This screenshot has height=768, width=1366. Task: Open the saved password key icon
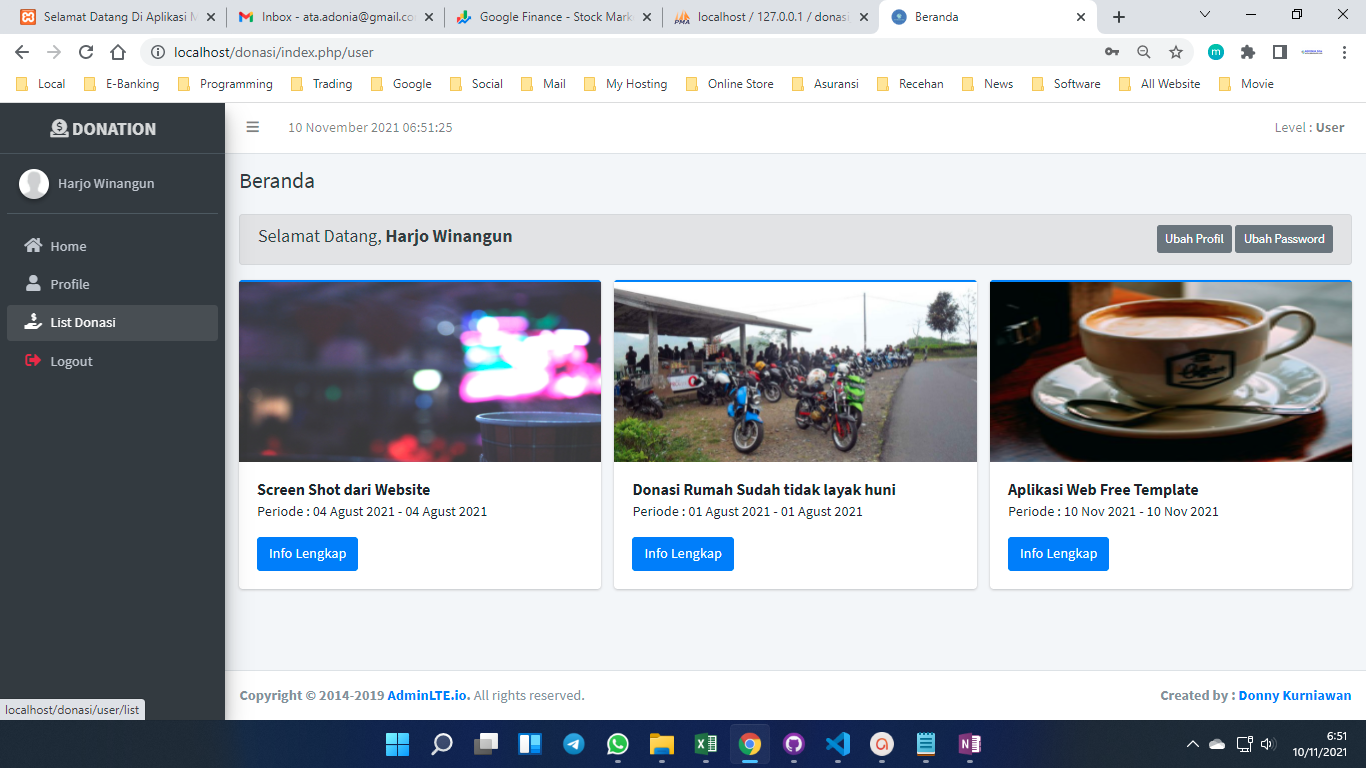click(x=1111, y=52)
